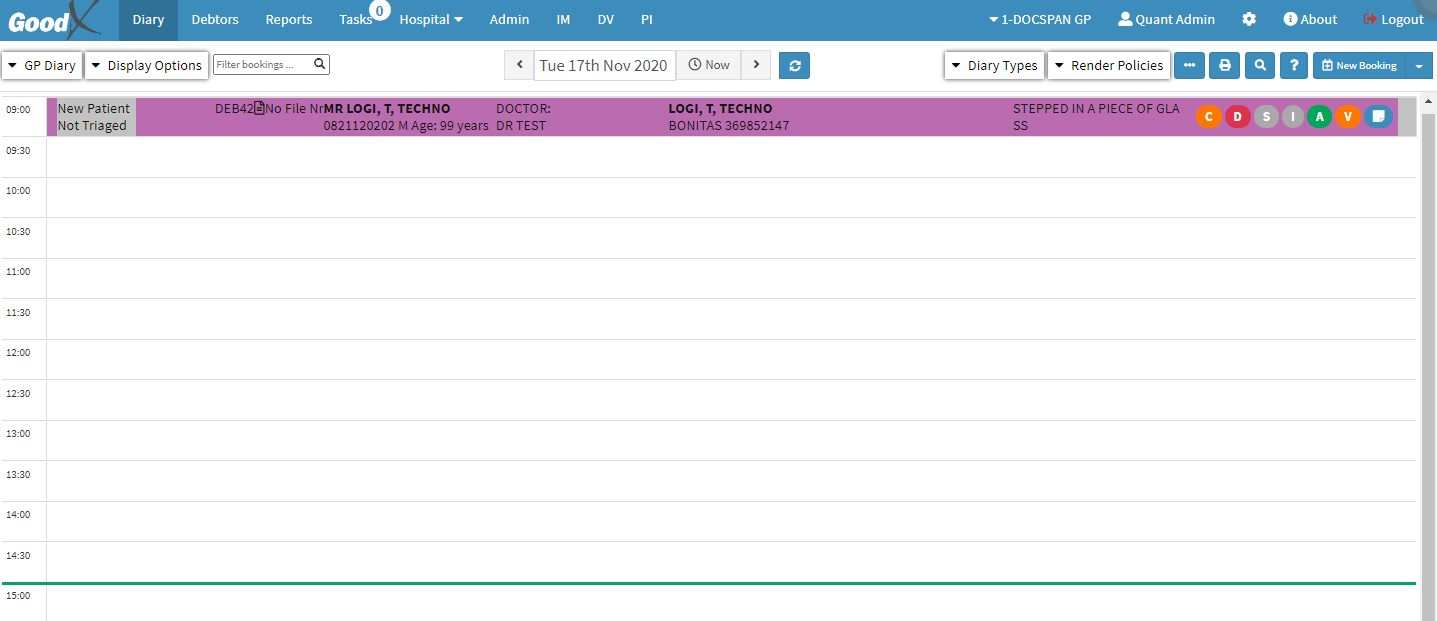Image resolution: width=1437 pixels, height=621 pixels.
Task: Toggle the orange C status badge
Action: [1209, 117]
